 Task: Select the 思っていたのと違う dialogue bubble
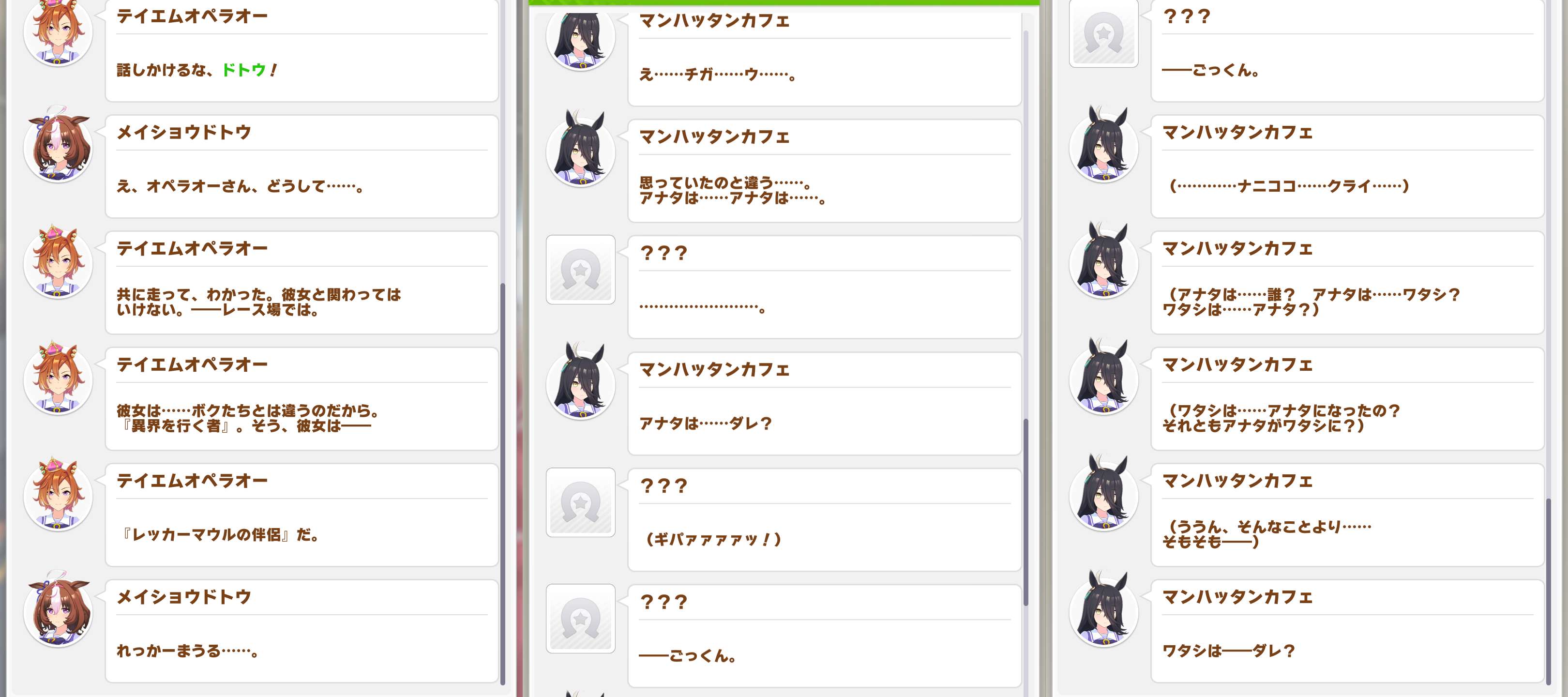coord(824,171)
